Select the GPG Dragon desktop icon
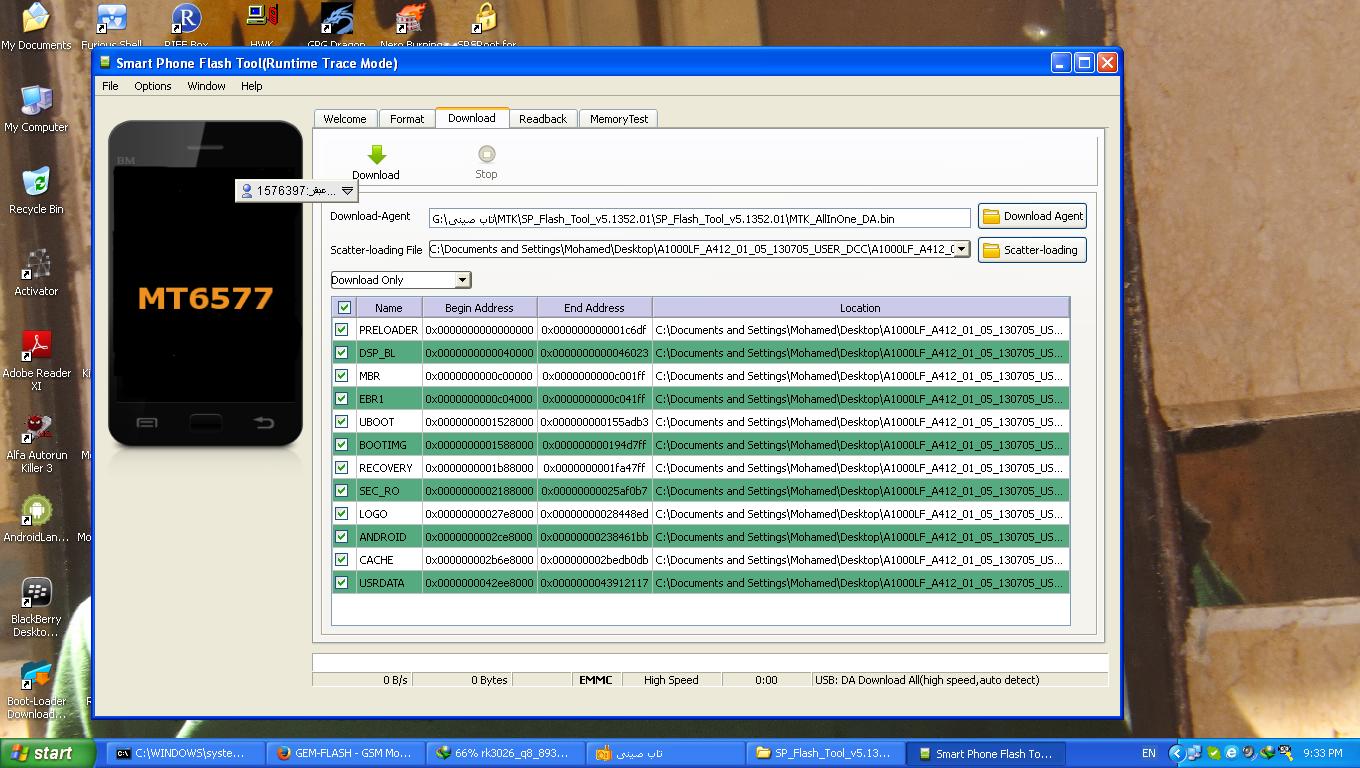Viewport: 1360px width, 768px height. pyautogui.click(x=336, y=20)
